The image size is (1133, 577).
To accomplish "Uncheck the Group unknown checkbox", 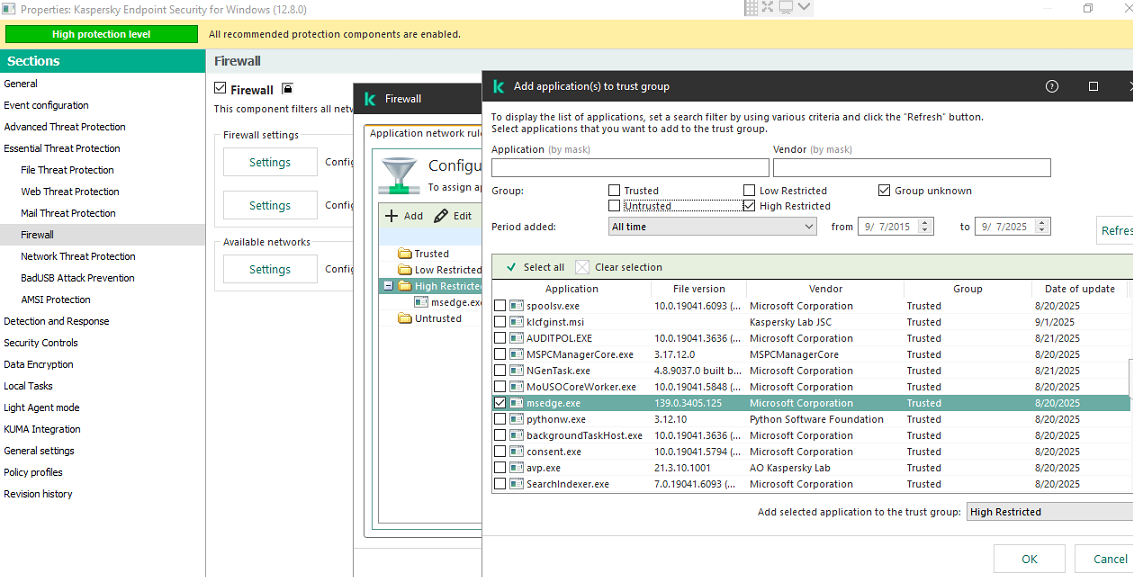I will (884, 191).
